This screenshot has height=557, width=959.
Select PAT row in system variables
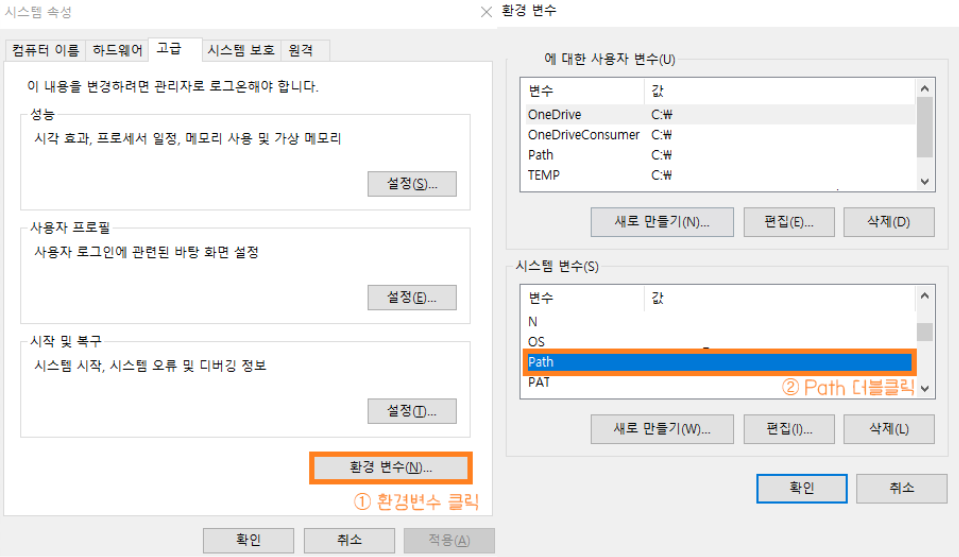tap(719, 383)
